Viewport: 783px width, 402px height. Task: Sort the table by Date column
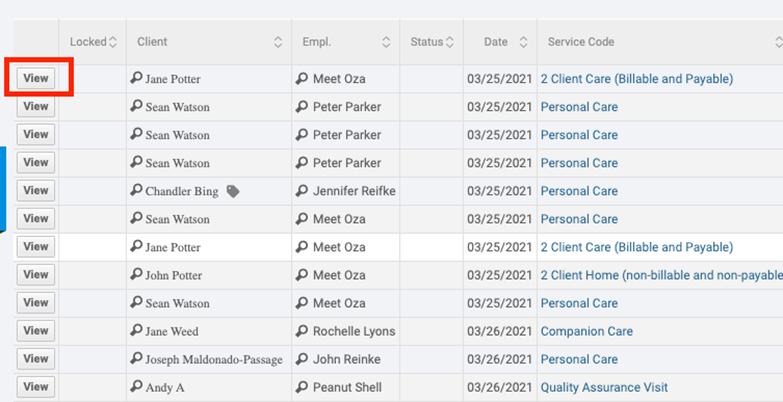(523, 42)
